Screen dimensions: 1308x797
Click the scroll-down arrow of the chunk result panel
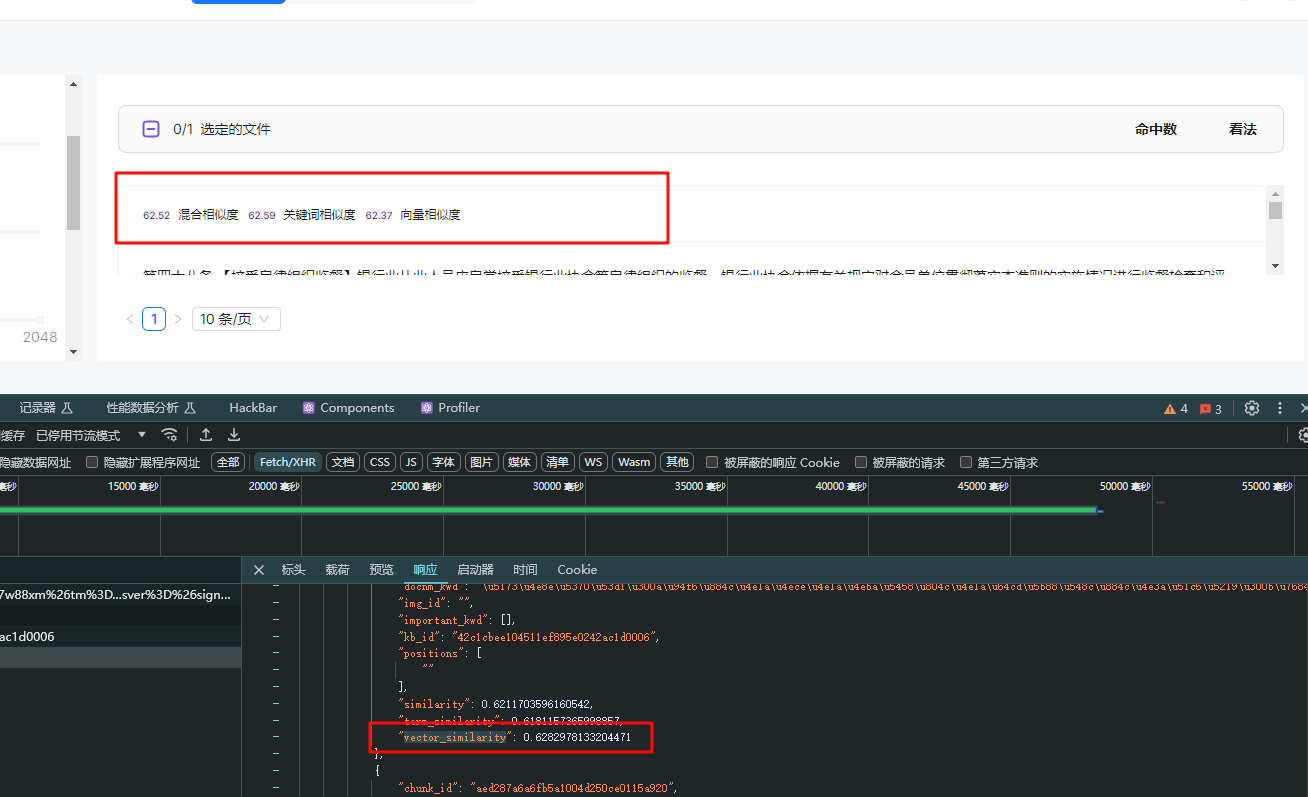(x=1275, y=265)
